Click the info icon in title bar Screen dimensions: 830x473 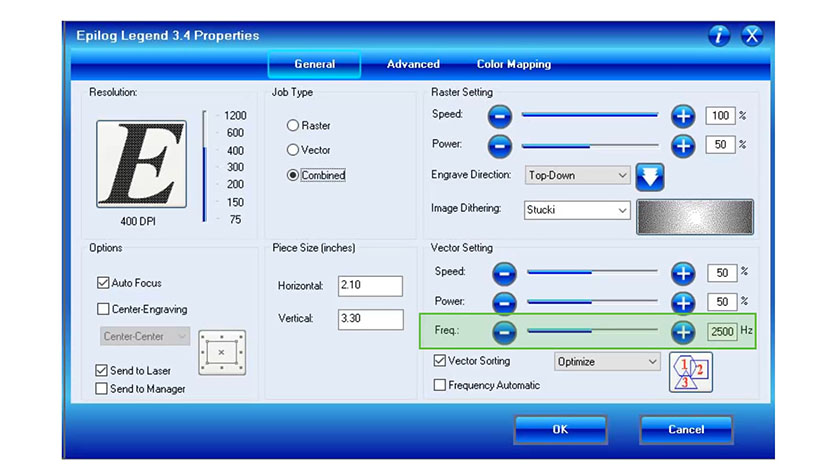click(719, 36)
